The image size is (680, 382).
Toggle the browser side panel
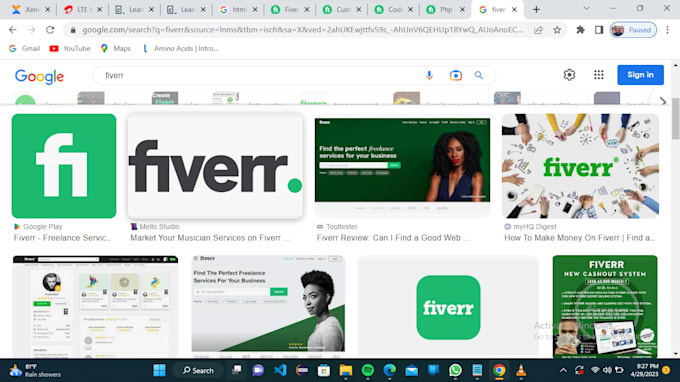click(x=599, y=30)
